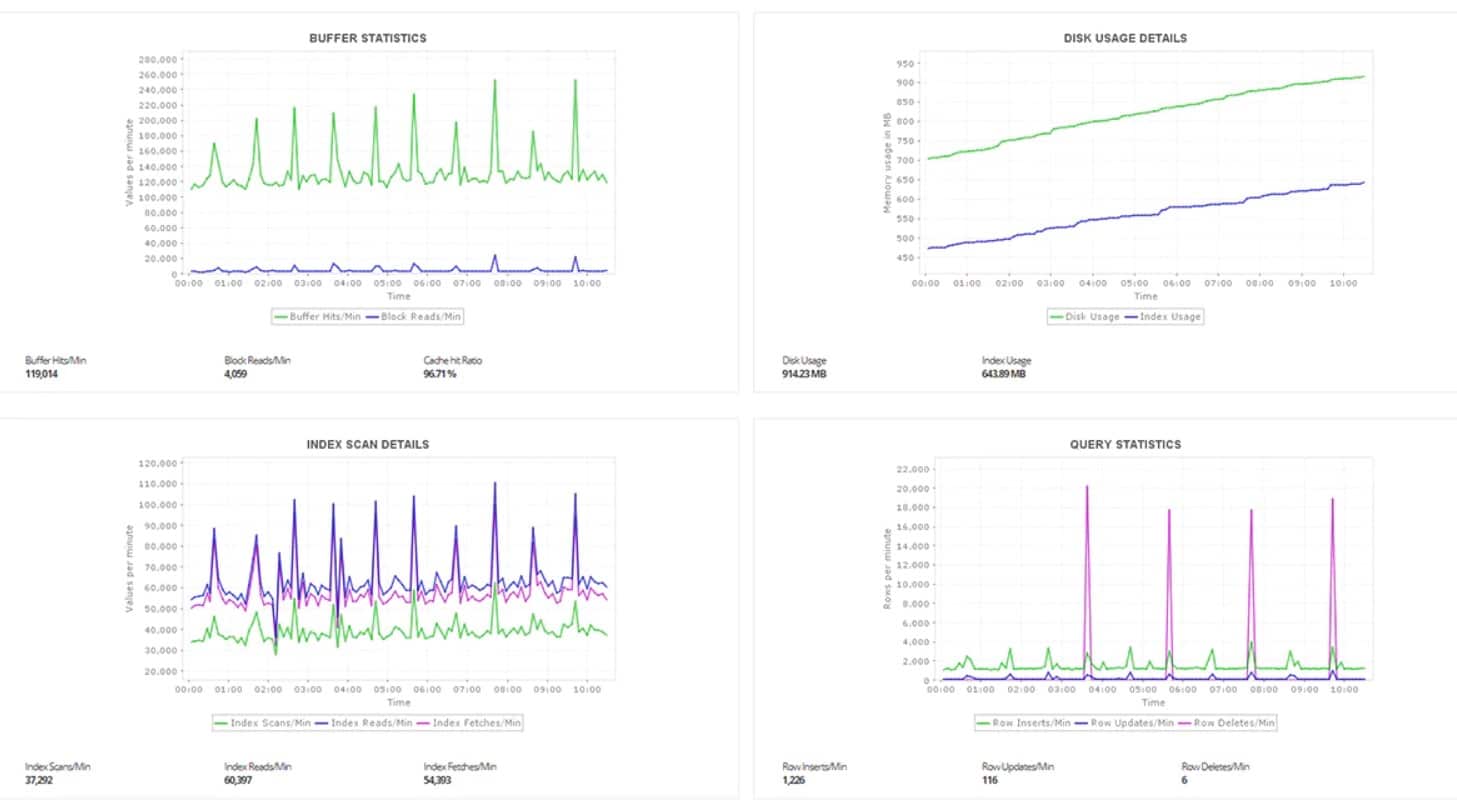Screen dimensions: 1457x805
Task: Click the INDEX SCAN DETAILS chart title
Action: coord(369,444)
